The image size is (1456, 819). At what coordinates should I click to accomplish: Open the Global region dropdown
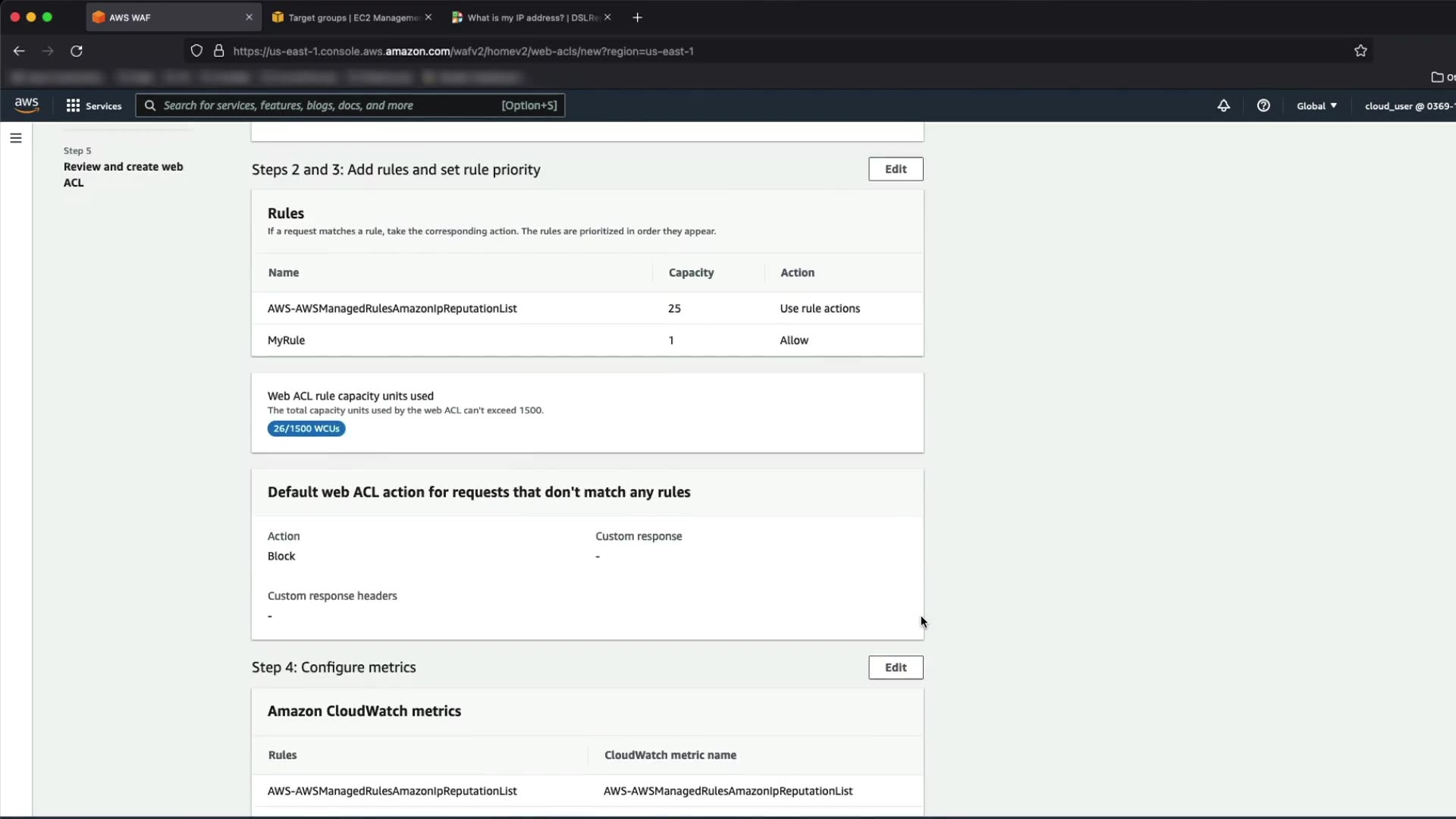(x=1316, y=105)
